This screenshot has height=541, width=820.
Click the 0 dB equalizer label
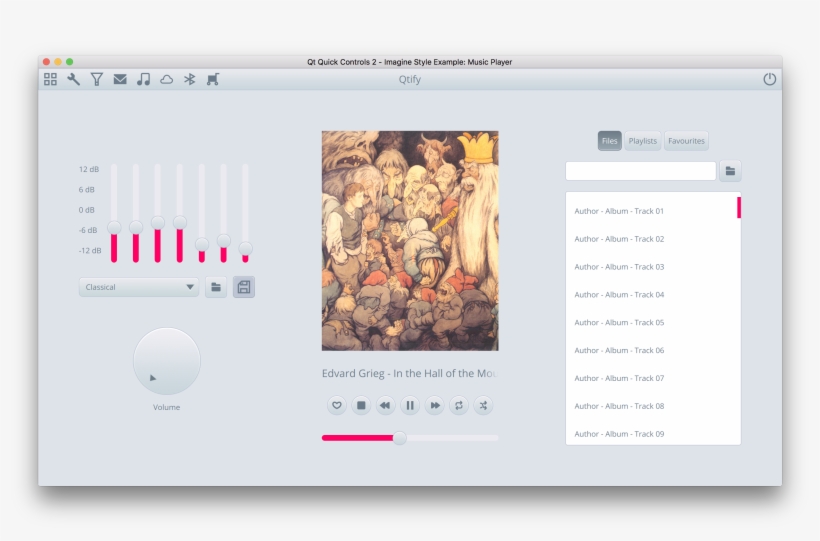coord(87,210)
